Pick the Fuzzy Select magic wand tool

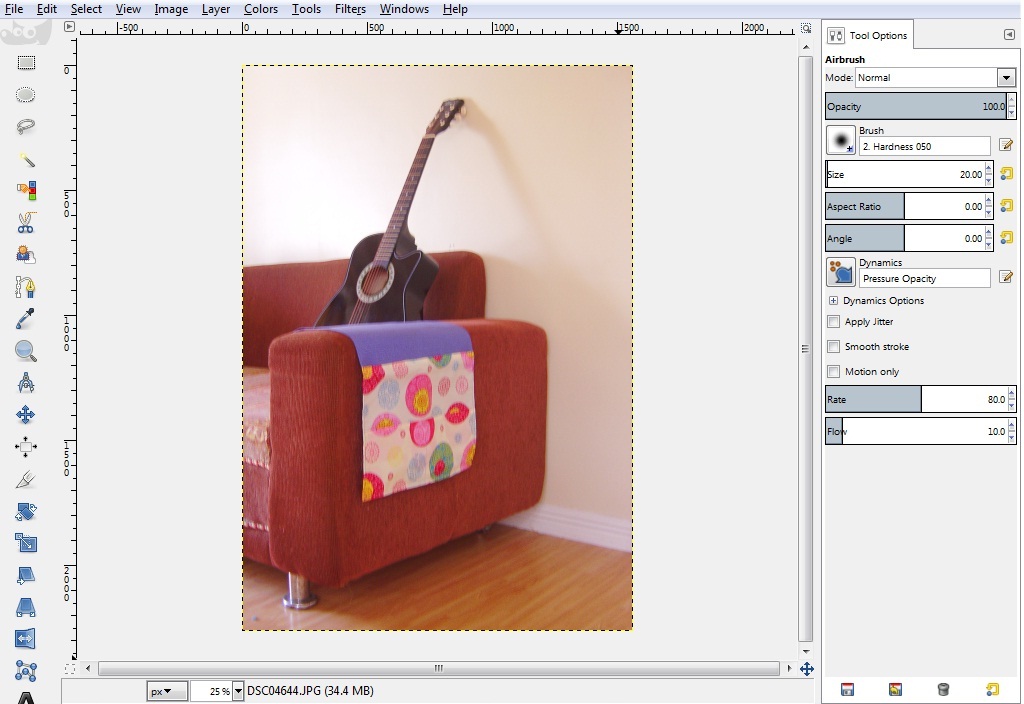tap(26, 159)
